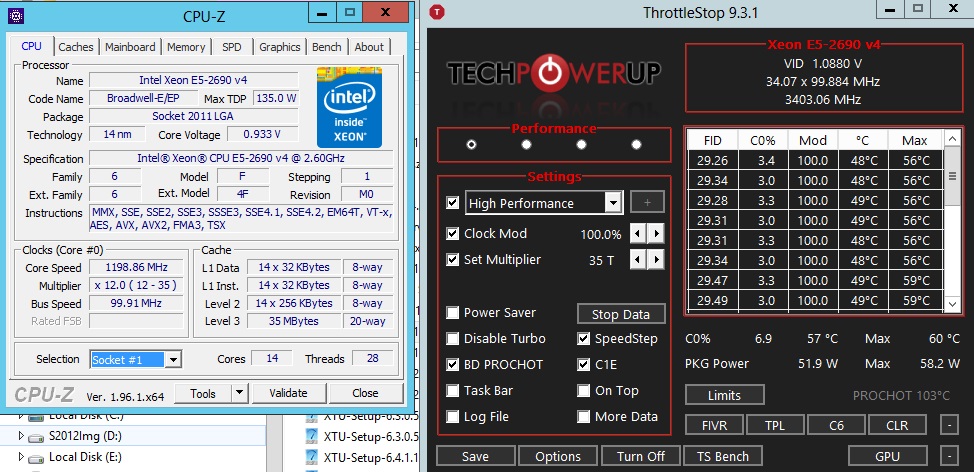Screen dimensions: 974x472
Task: Enable the Disable Turbo checkbox
Action: tap(453, 338)
